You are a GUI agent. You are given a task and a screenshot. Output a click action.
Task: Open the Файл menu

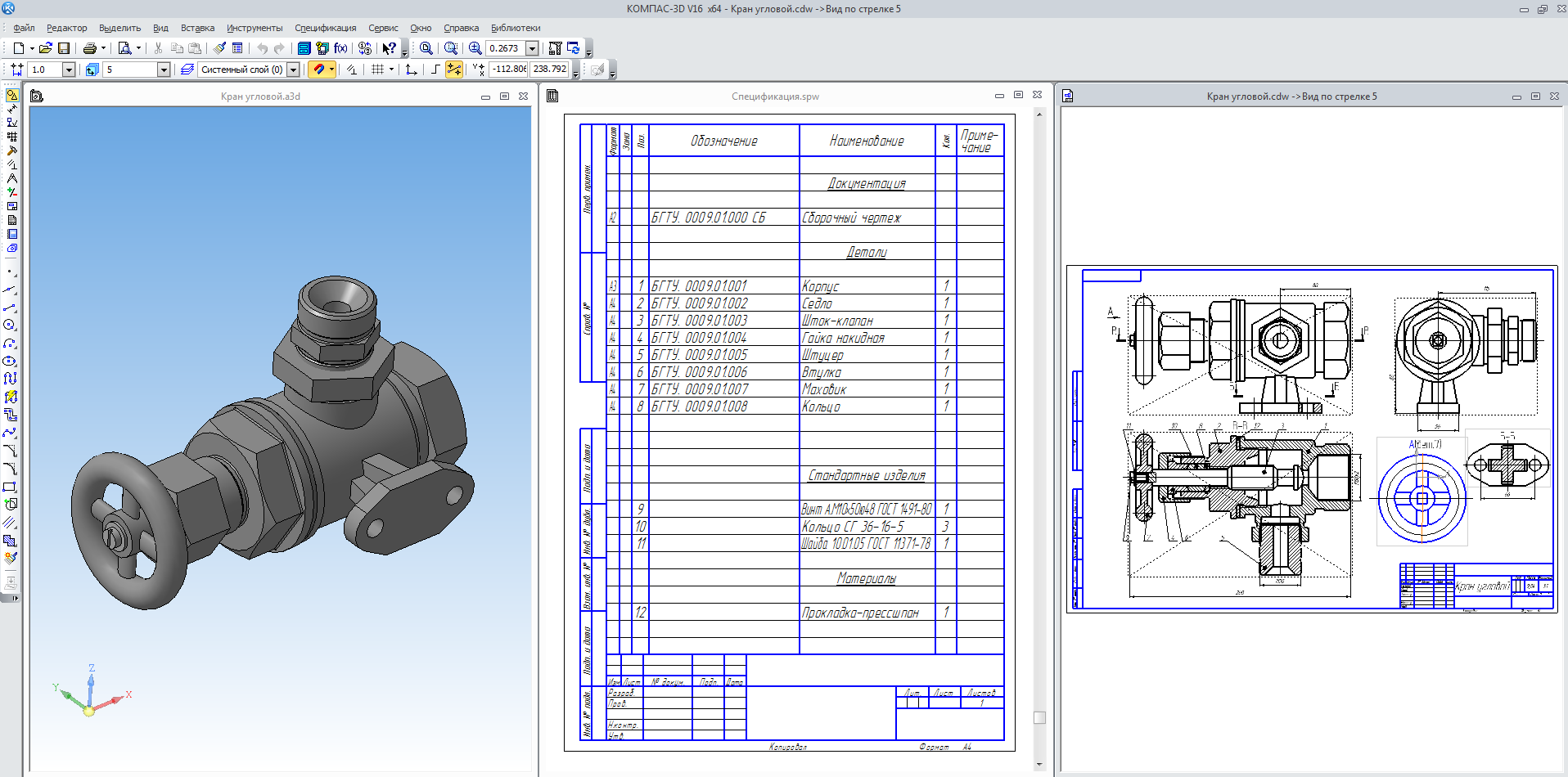pyautogui.click(x=24, y=28)
